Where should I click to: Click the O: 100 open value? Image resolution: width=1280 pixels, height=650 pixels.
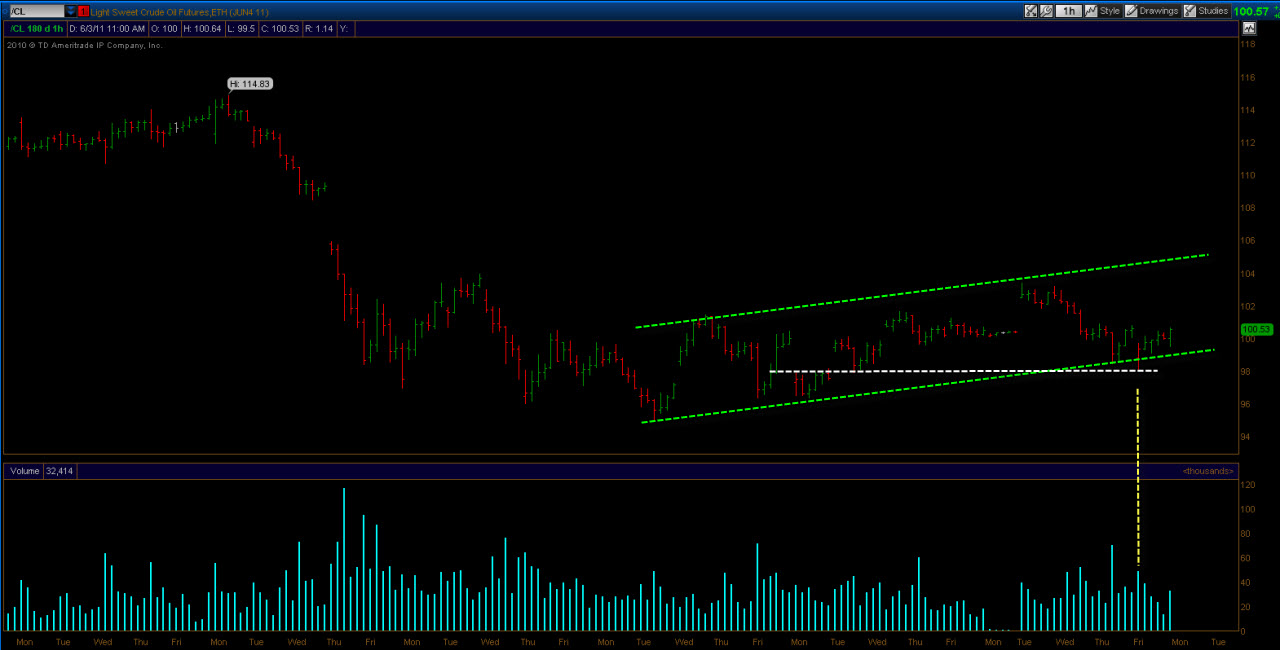click(164, 29)
